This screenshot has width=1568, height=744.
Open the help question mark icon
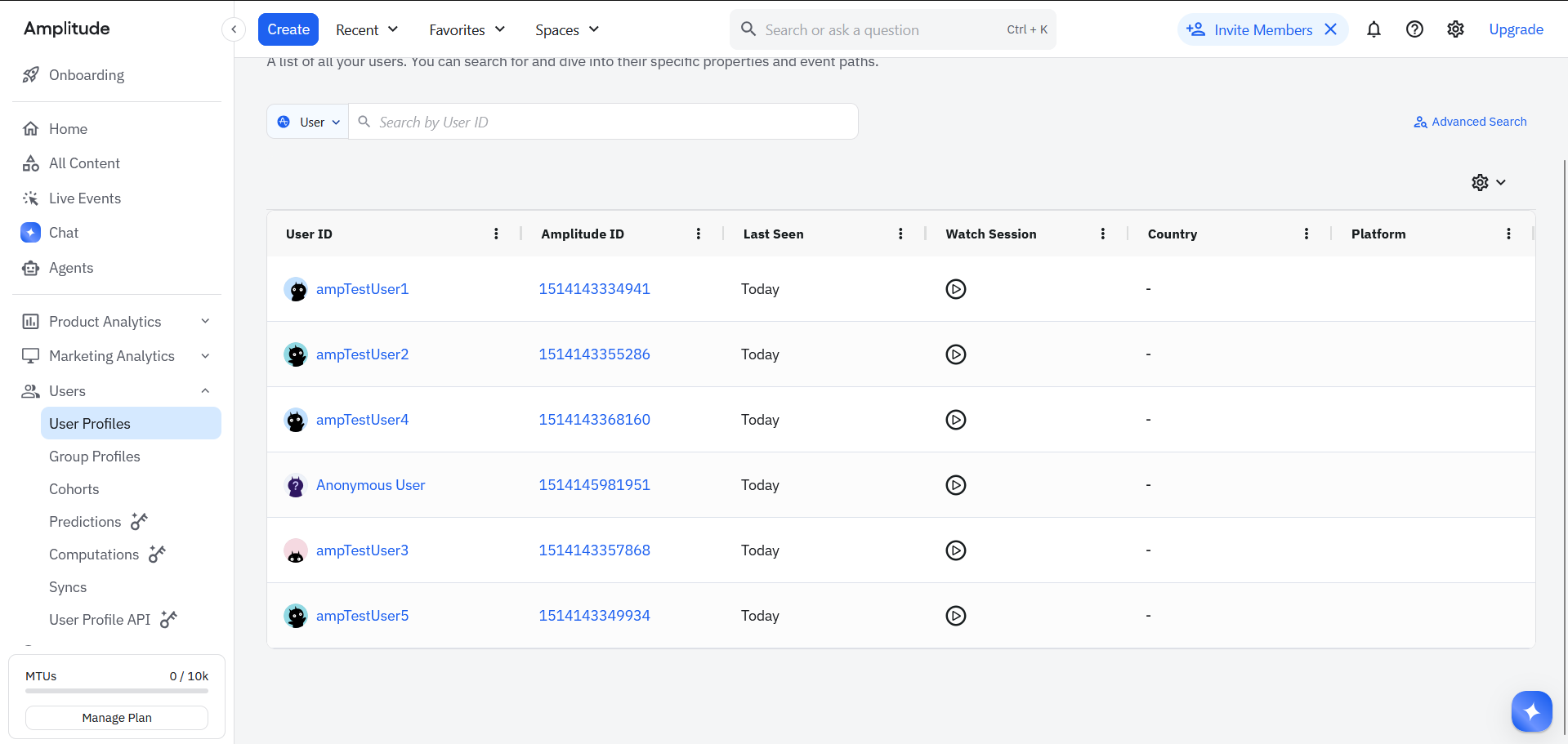(x=1414, y=29)
